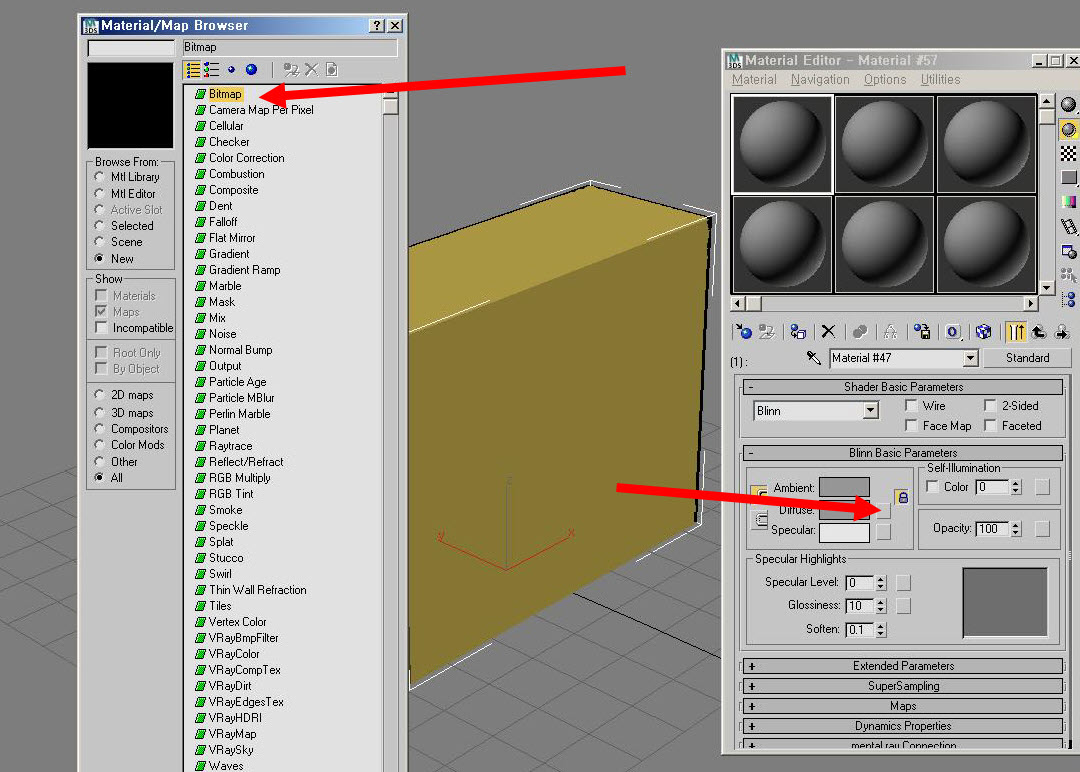1080x772 pixels.
Task: Click Update Scene Materials from Library icon
Action: tap(291, 70)
